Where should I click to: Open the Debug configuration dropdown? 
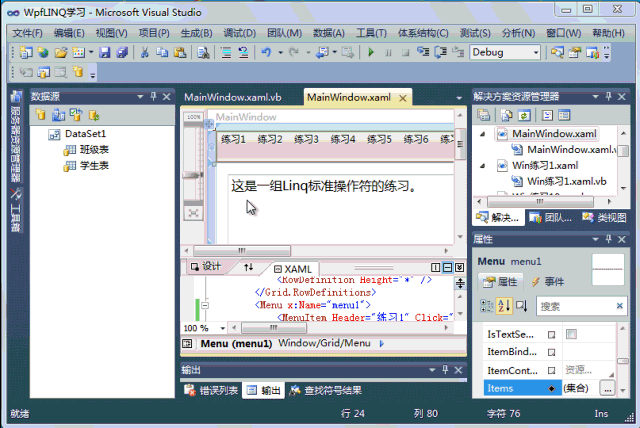[x=536, y=53]
